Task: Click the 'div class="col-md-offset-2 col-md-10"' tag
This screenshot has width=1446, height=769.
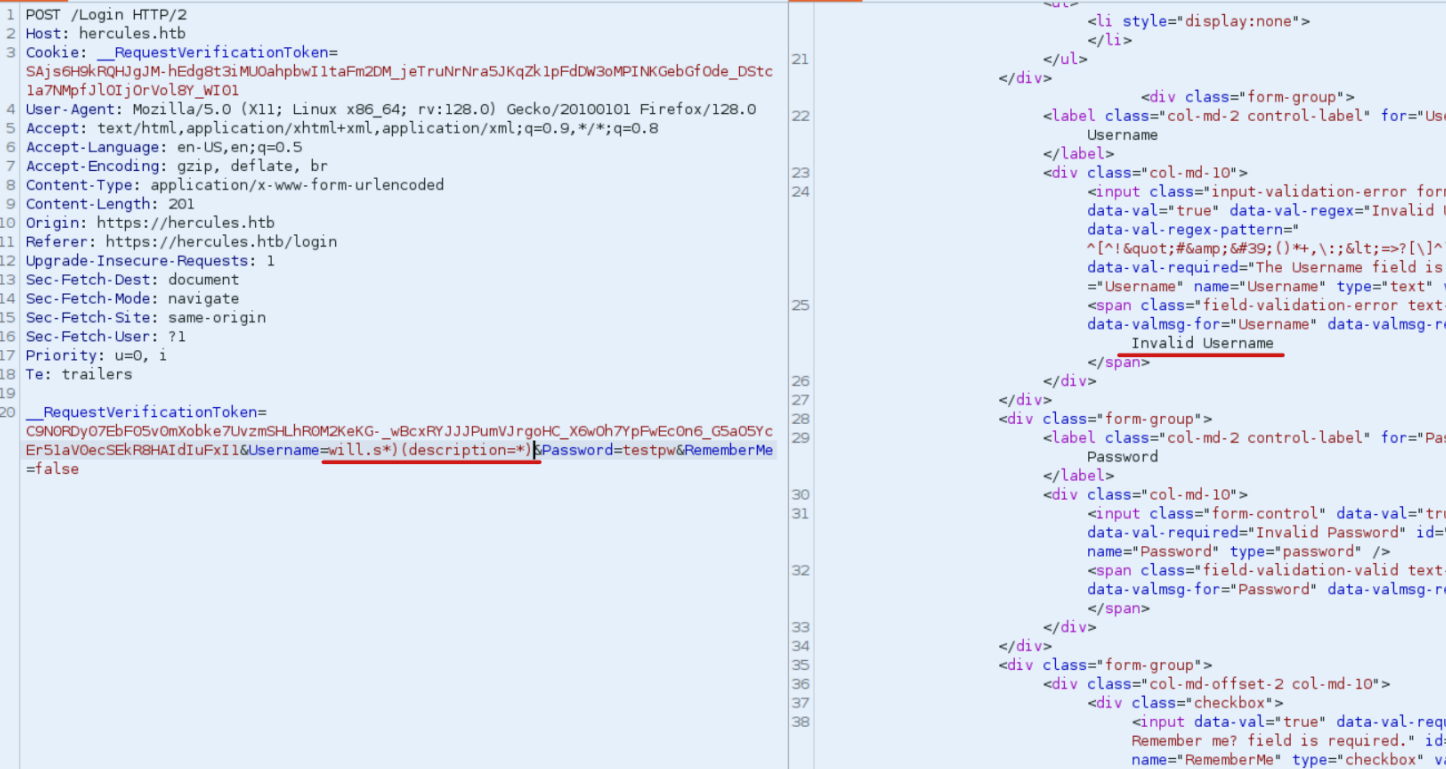Action: [1217, 684]
